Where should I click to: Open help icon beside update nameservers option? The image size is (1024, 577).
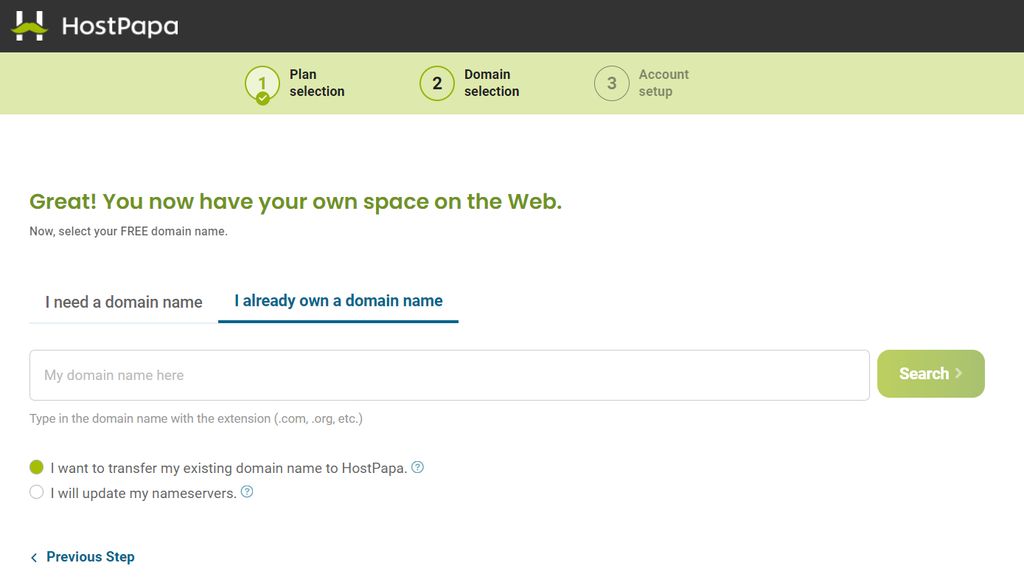click(x=247, y=492)
